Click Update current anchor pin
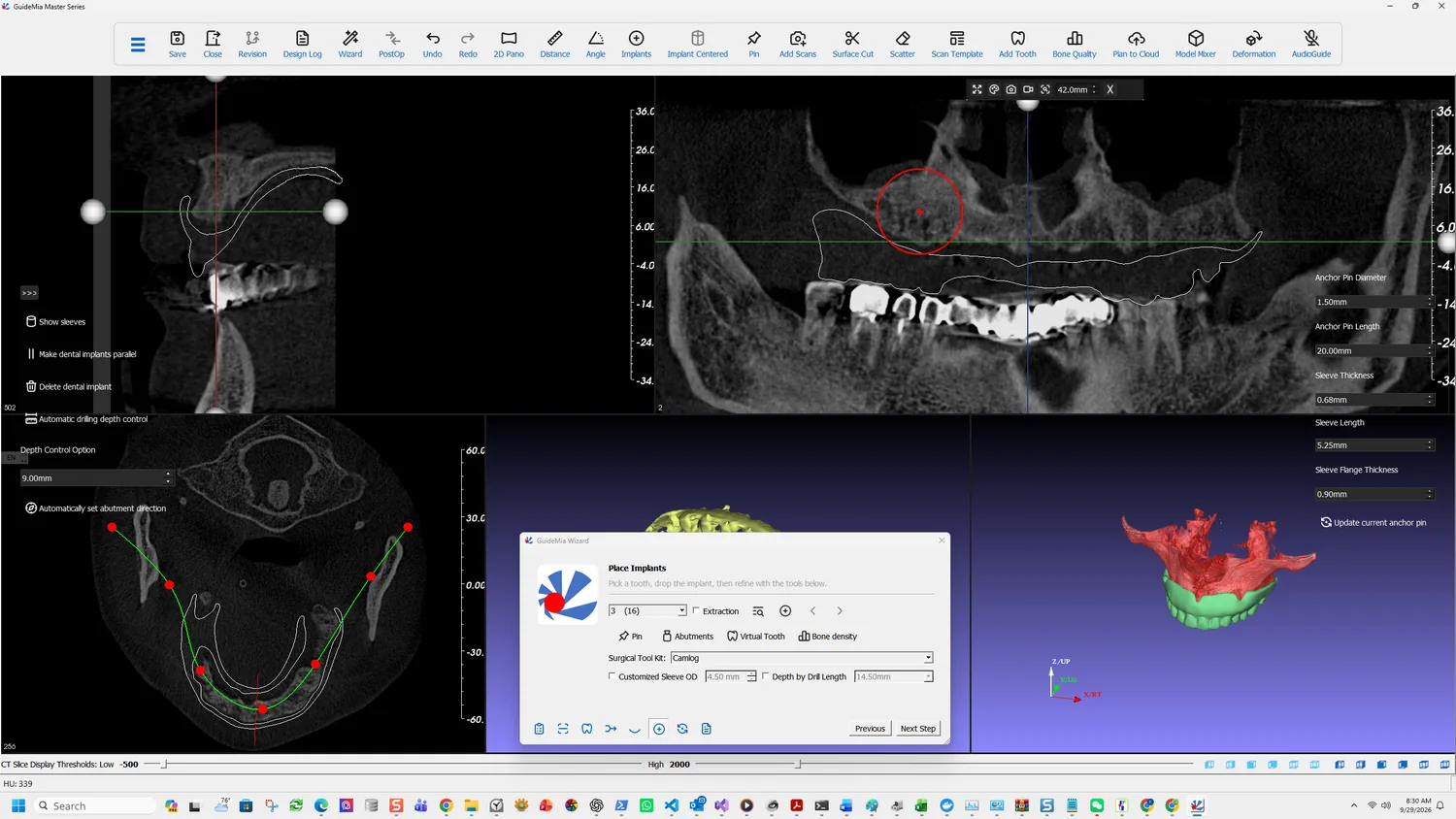The image size is (1456, 819). (x=1373, y=522)
